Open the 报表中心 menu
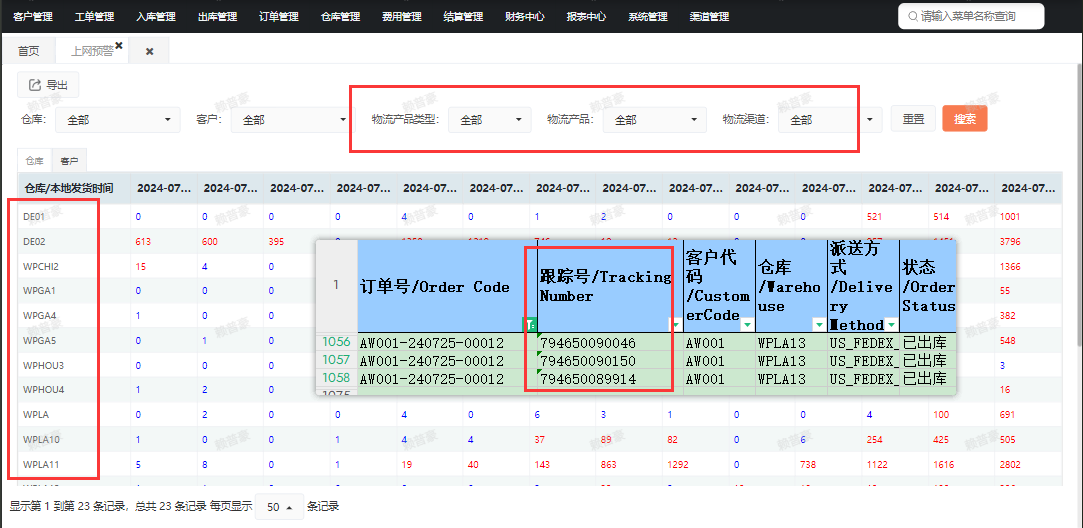Viewport: 1083px width, 528px height. (x=586, y=17)
